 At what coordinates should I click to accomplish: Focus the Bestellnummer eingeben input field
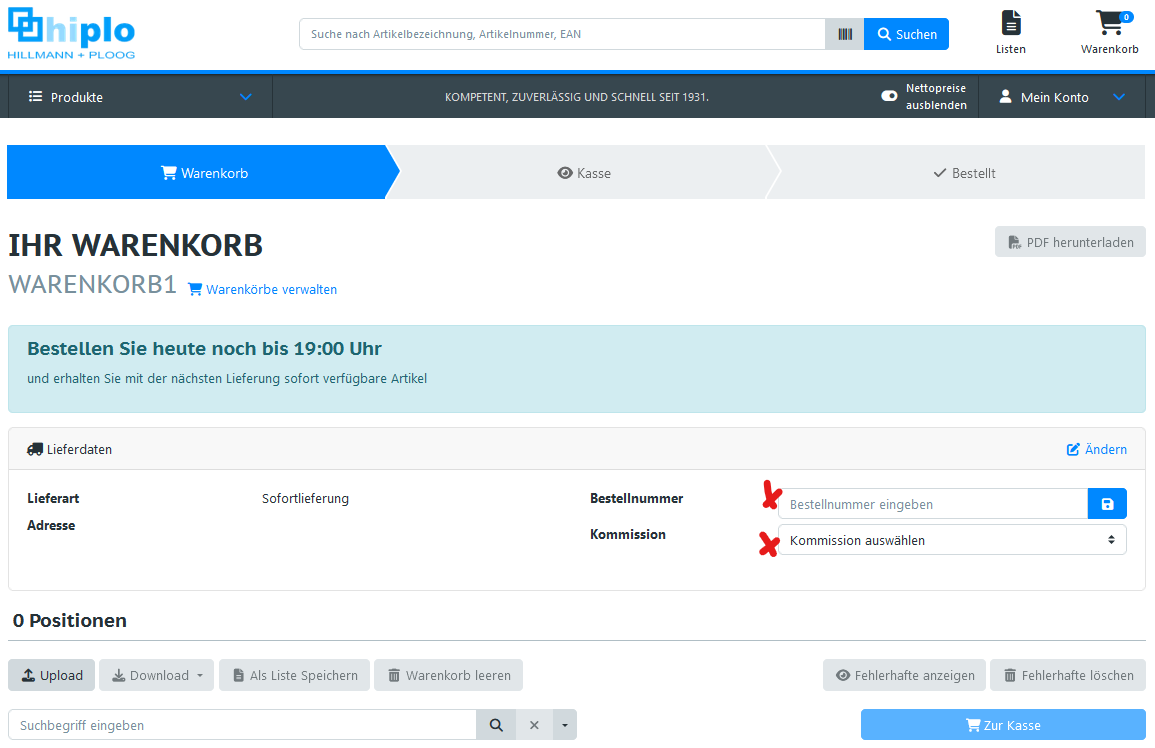[x=932, y=504]
